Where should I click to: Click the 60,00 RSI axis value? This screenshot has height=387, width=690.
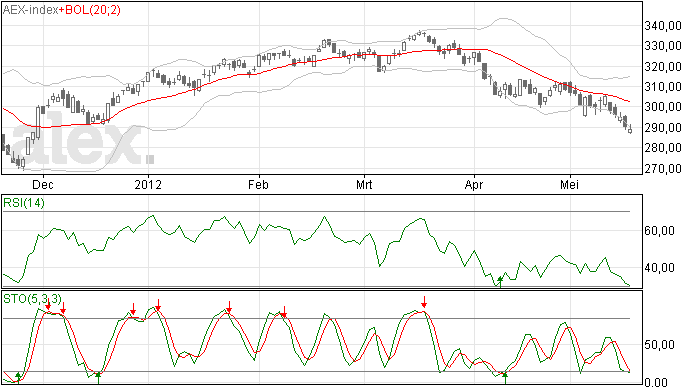(x=659, y=231)
